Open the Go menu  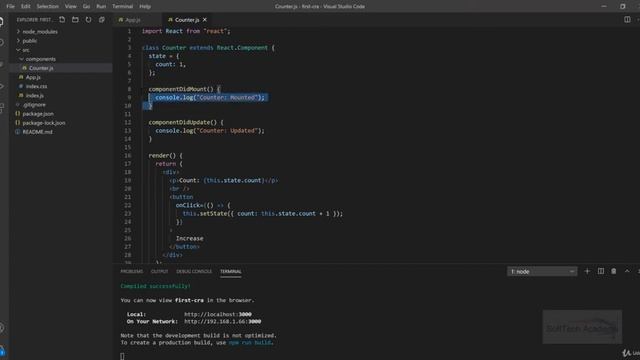click(x=86, y=6)
